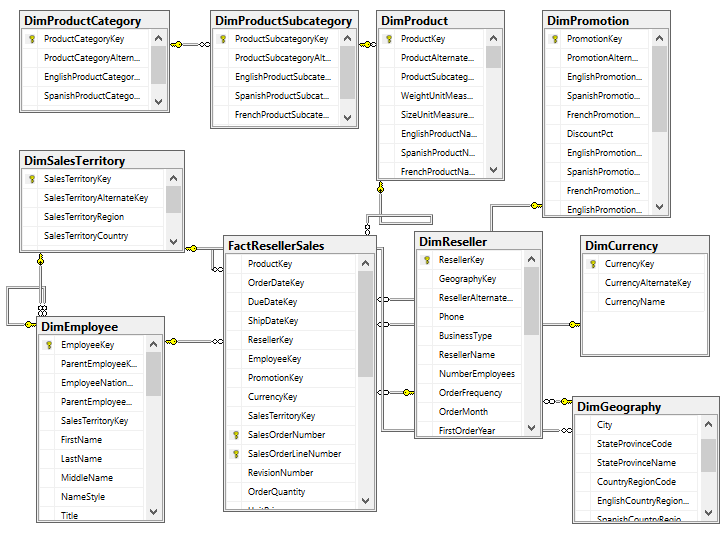The width and height of the screenshot is (728, 534).
Task: Select relationship key endpoint at DimProduct left edge
Action: click(368, 45)
